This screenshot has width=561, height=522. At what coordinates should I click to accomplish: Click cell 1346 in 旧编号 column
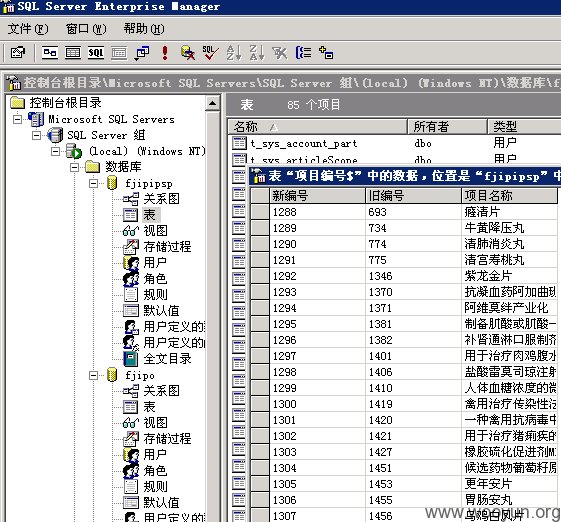tap(414, 276)
